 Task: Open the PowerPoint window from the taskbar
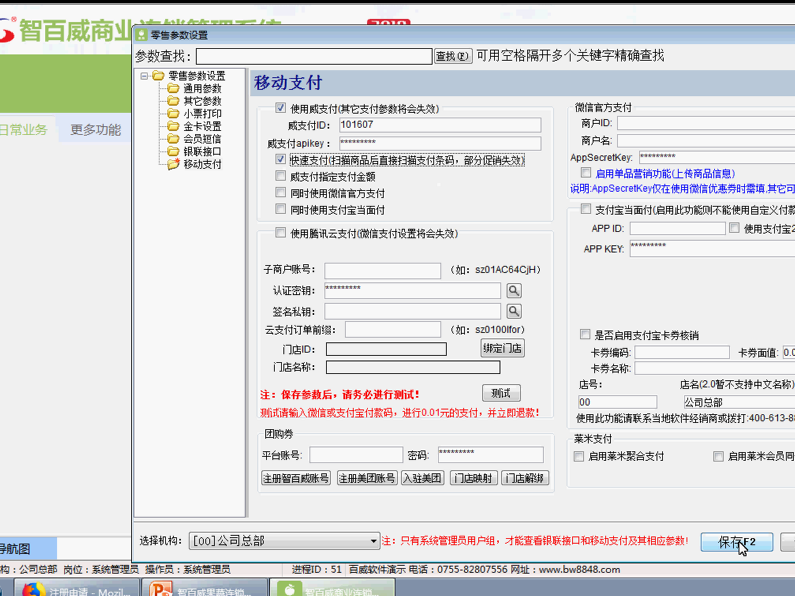tap(161, 589)
